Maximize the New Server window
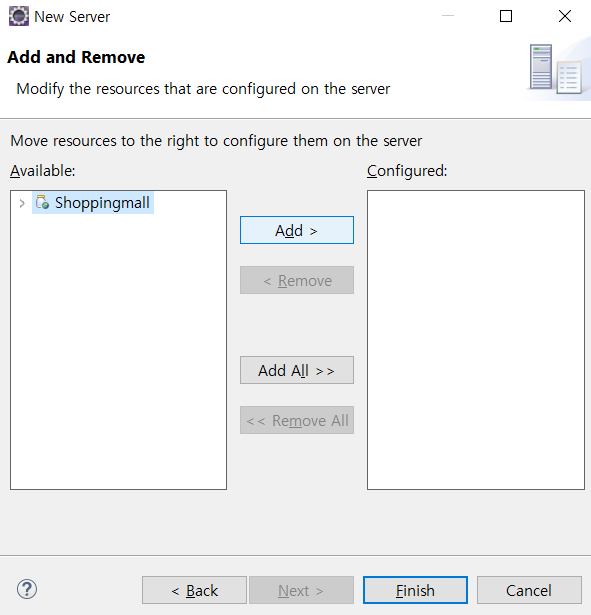 (x=506, y=16)
